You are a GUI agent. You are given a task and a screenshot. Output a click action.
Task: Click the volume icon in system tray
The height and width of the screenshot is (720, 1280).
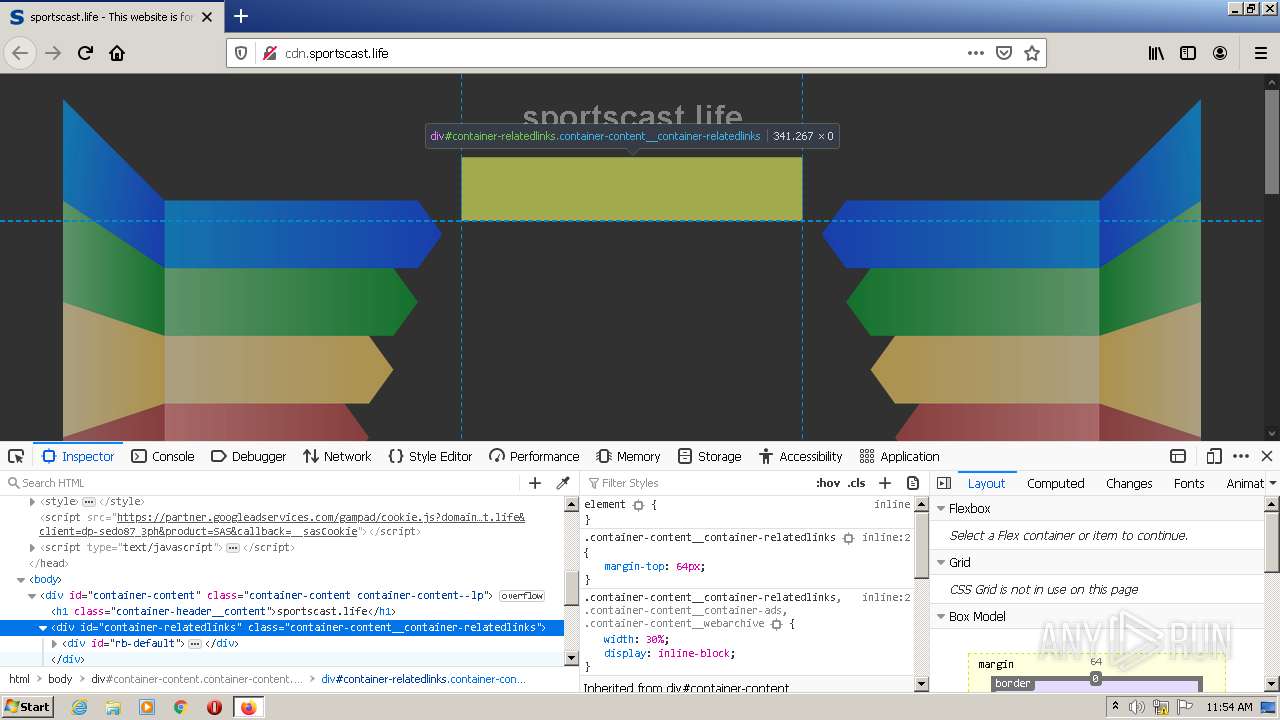[x=1137, y=707]
